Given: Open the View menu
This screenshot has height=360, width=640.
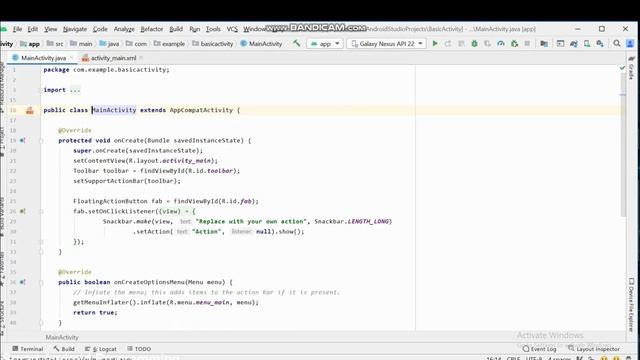Looking at the screenshot, I should [51, 29].
